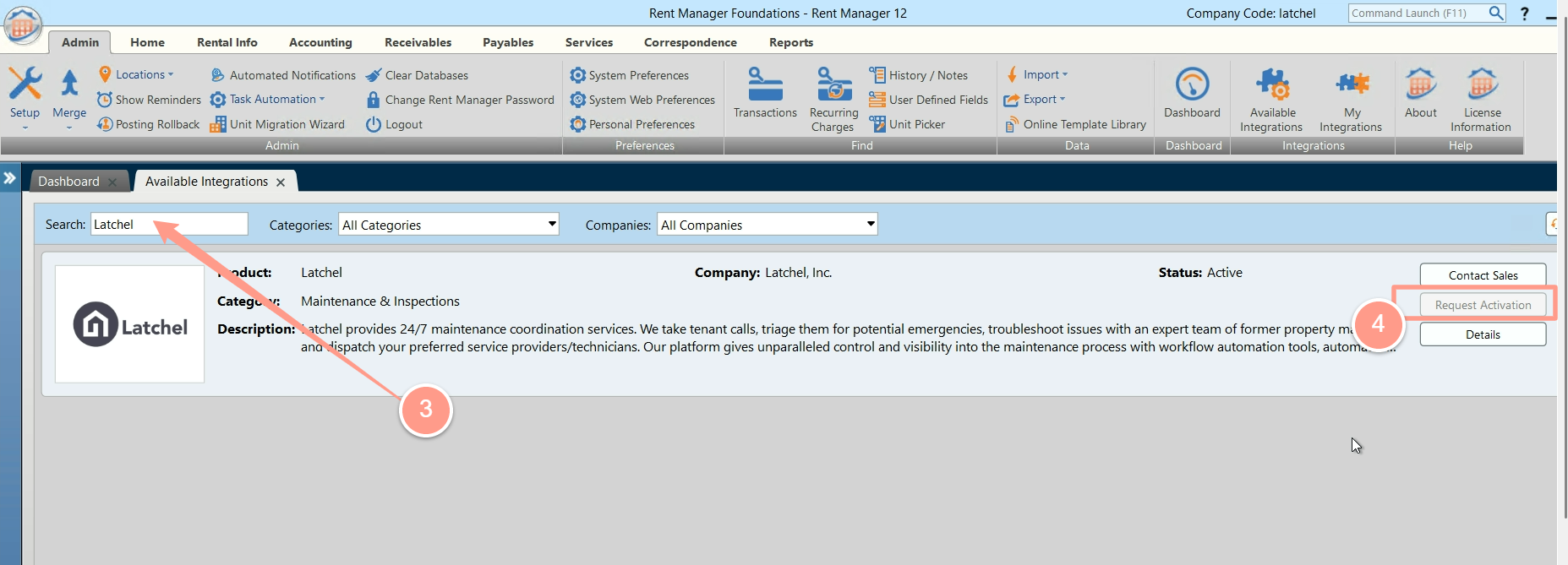
Task: Open the Rental Info ribbon tab
Action: [x=227, y=42]
